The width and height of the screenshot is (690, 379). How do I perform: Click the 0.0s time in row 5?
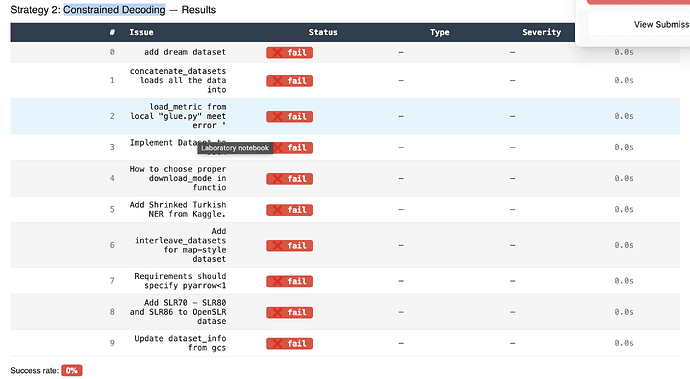(x=624, y=209)
